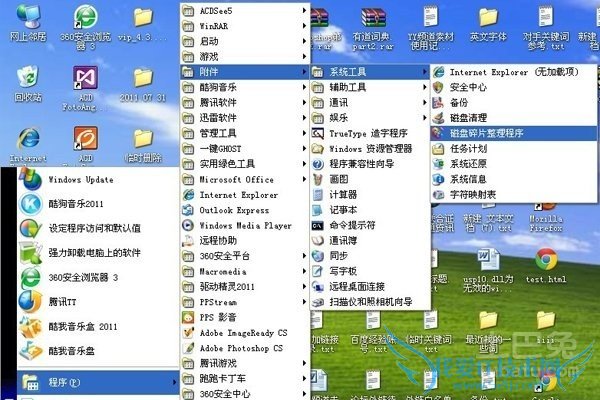Click the 写字板 WordPad icon
Viewport: 600px width, 400px height.
(x=318, y=271)
